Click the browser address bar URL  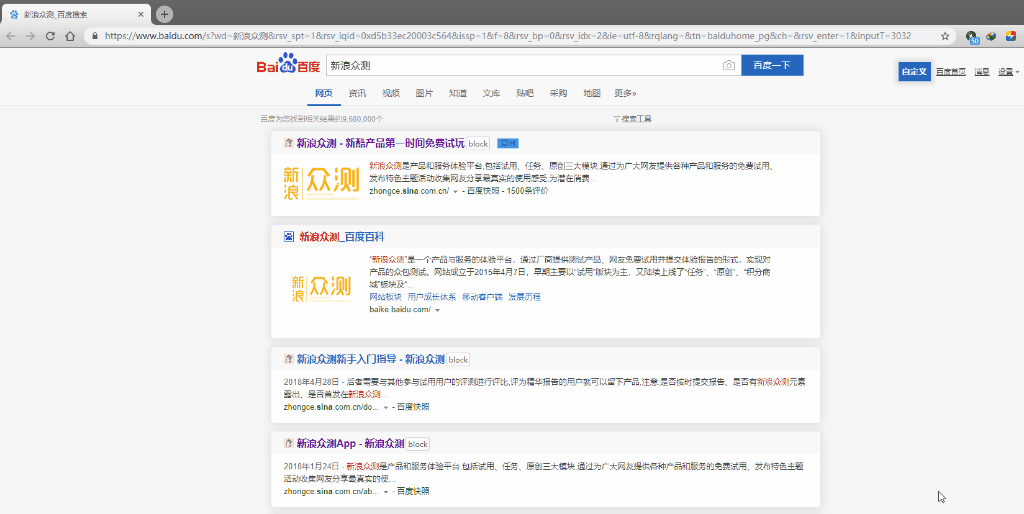point(507,36)
